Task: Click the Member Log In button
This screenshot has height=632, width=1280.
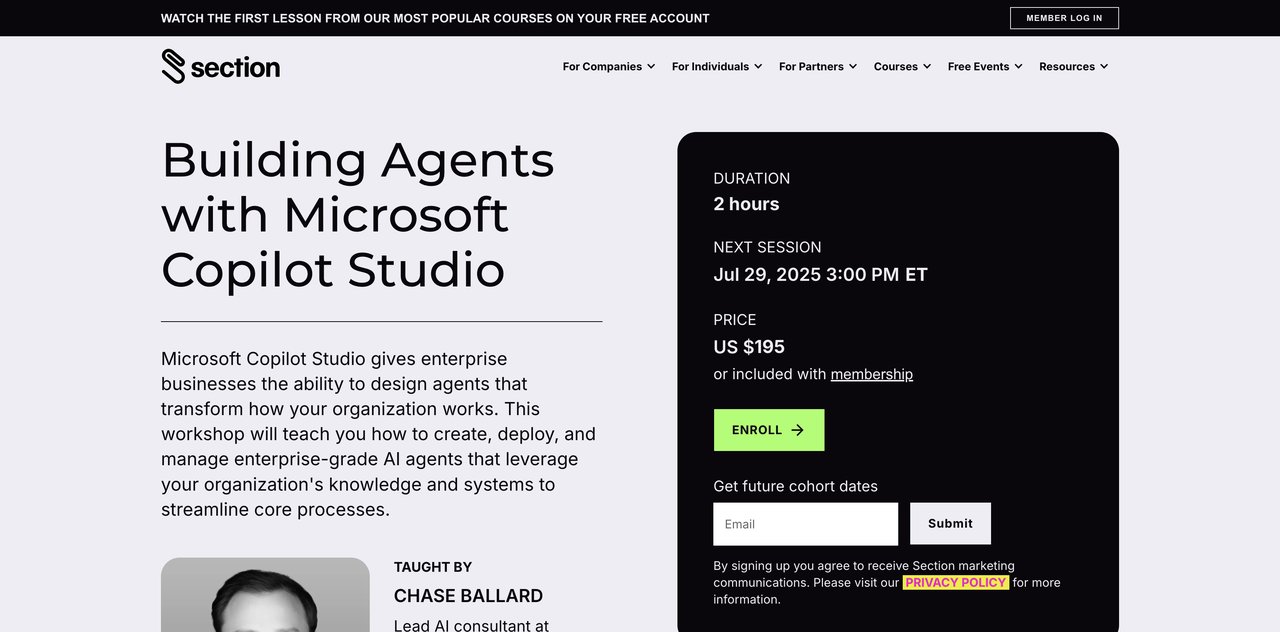Action: (x=1064, y=18)
